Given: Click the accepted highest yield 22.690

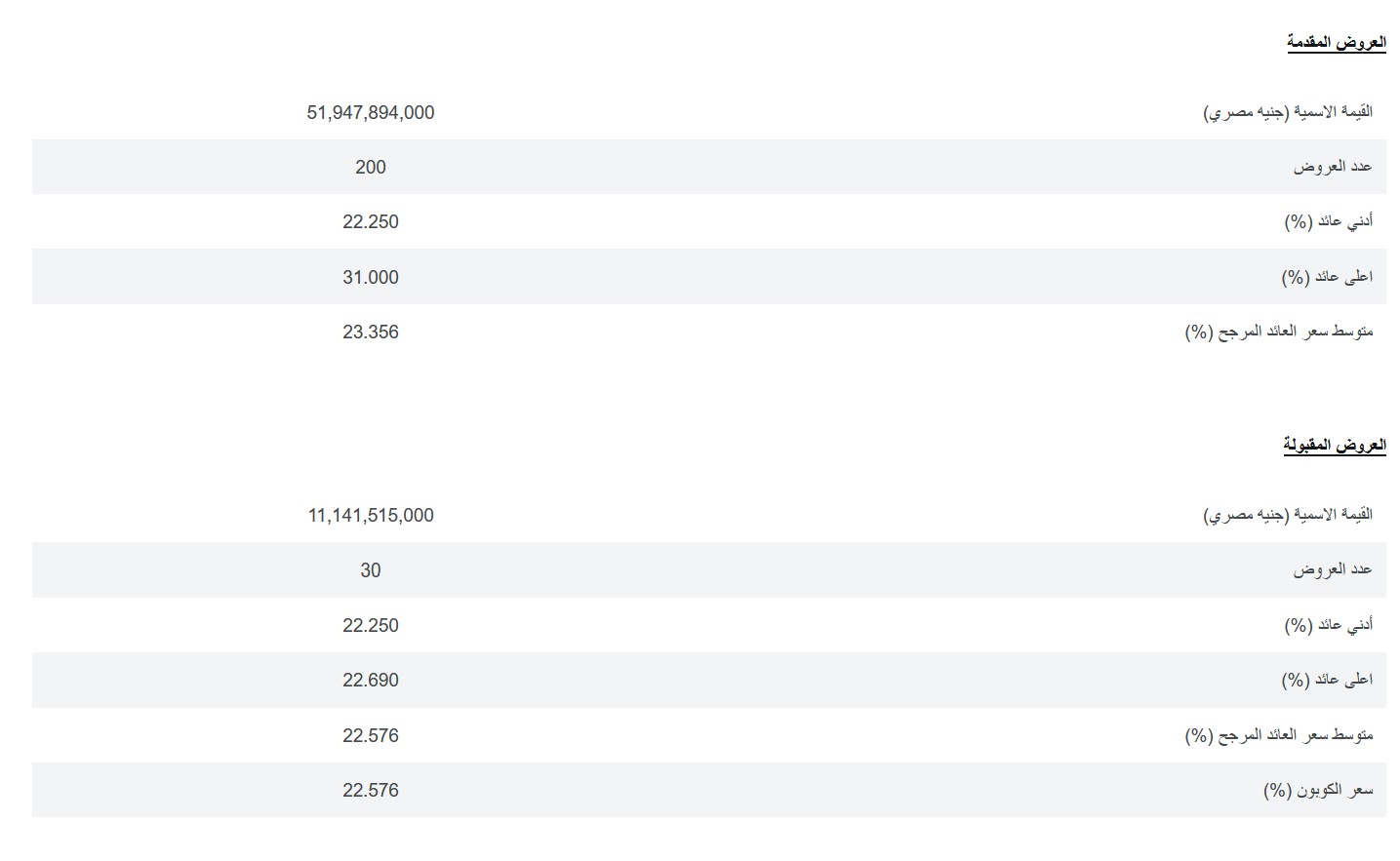Looking at the screenshot, I should tap(371, 680).
